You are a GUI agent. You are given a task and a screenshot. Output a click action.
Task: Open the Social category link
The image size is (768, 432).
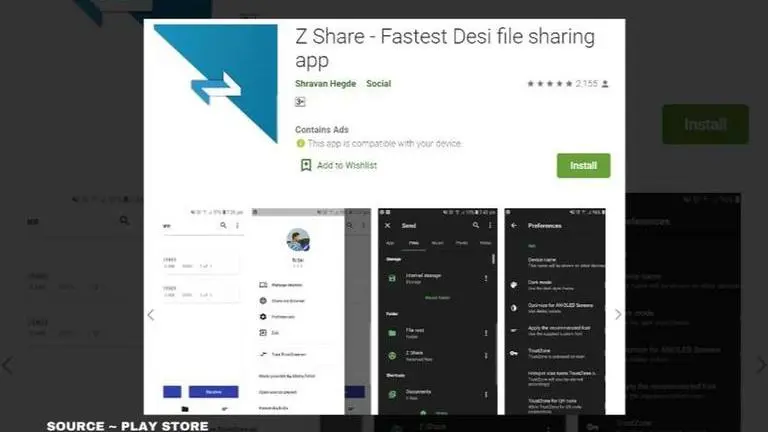click(379, 84)
